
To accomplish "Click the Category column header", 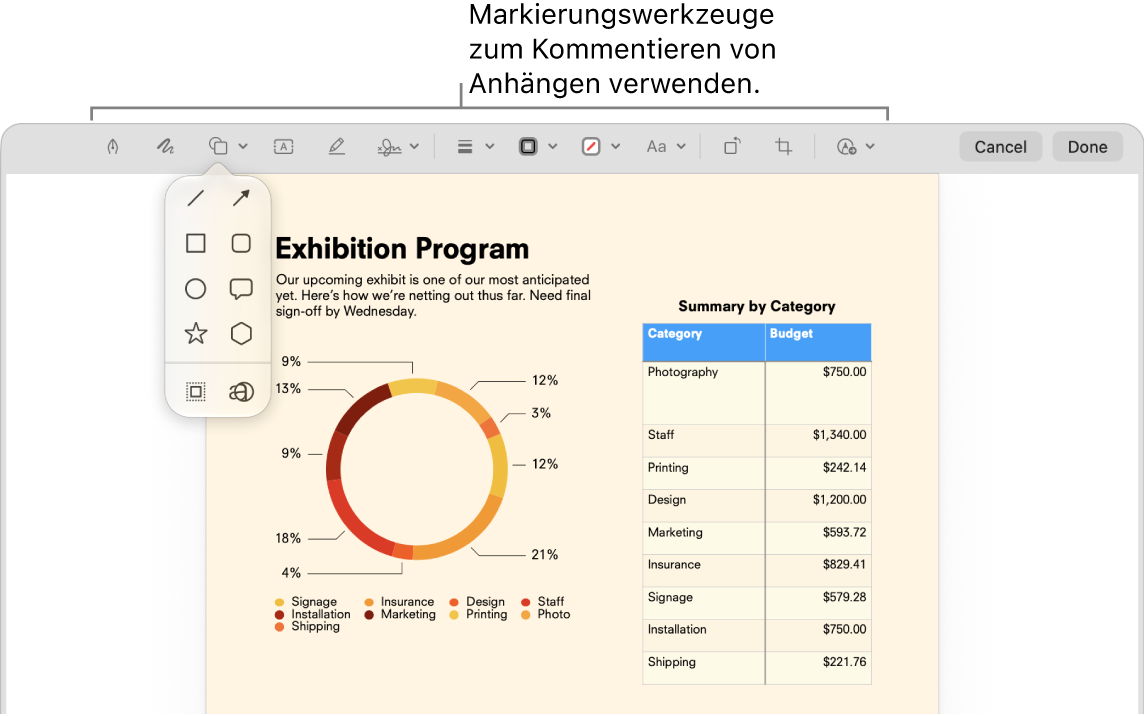I will [x=704, y=342].
